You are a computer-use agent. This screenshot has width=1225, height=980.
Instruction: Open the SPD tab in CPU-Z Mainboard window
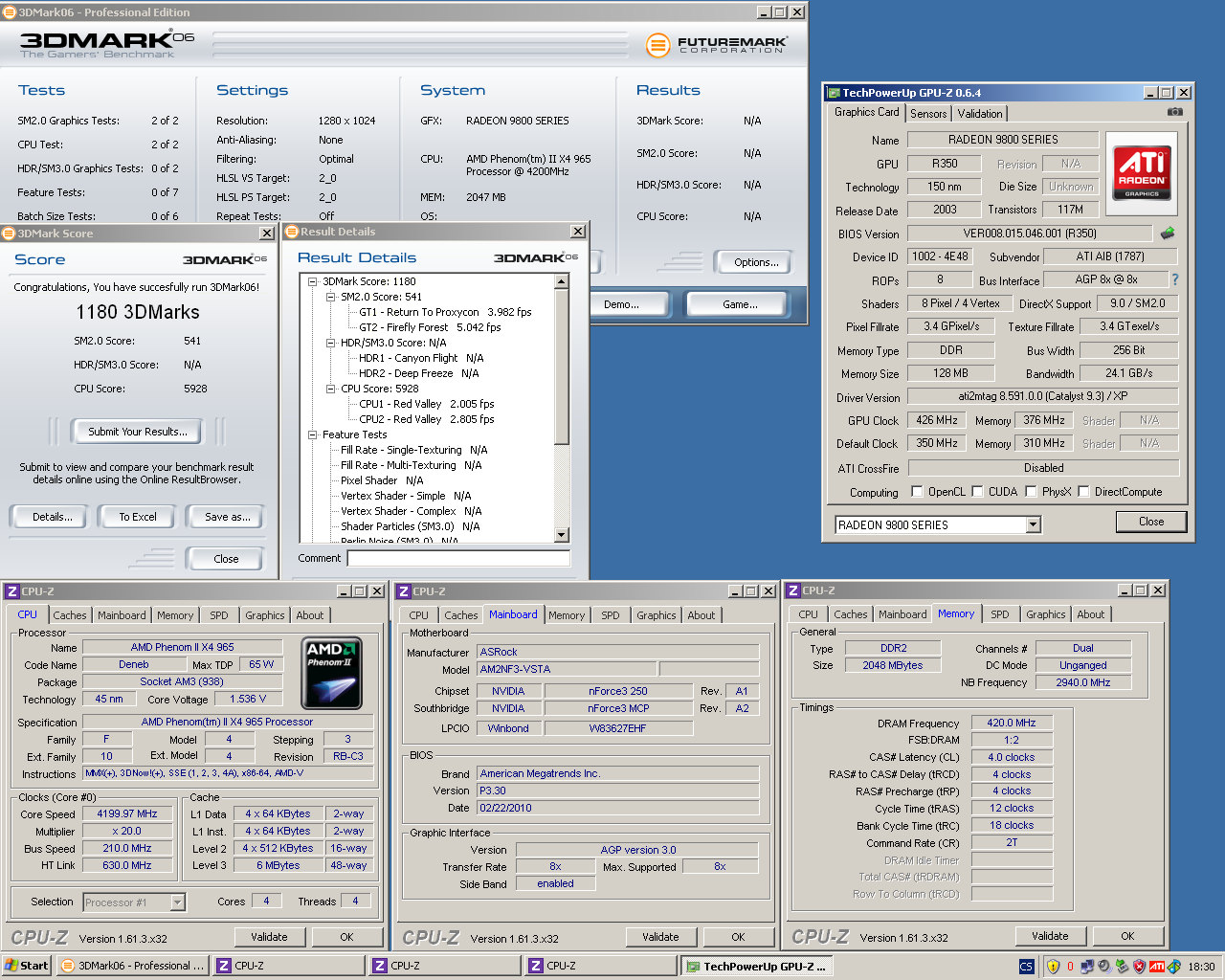[x=611, y=615]
